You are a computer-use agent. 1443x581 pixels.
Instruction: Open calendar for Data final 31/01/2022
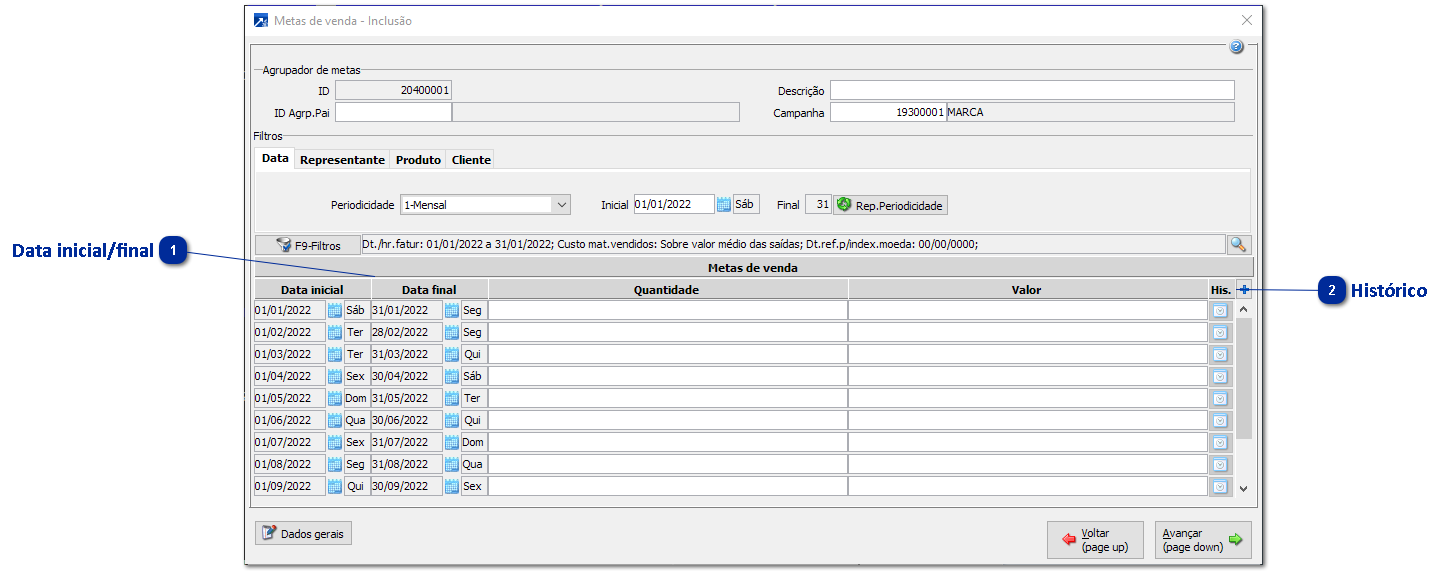(x=452, y=311)
